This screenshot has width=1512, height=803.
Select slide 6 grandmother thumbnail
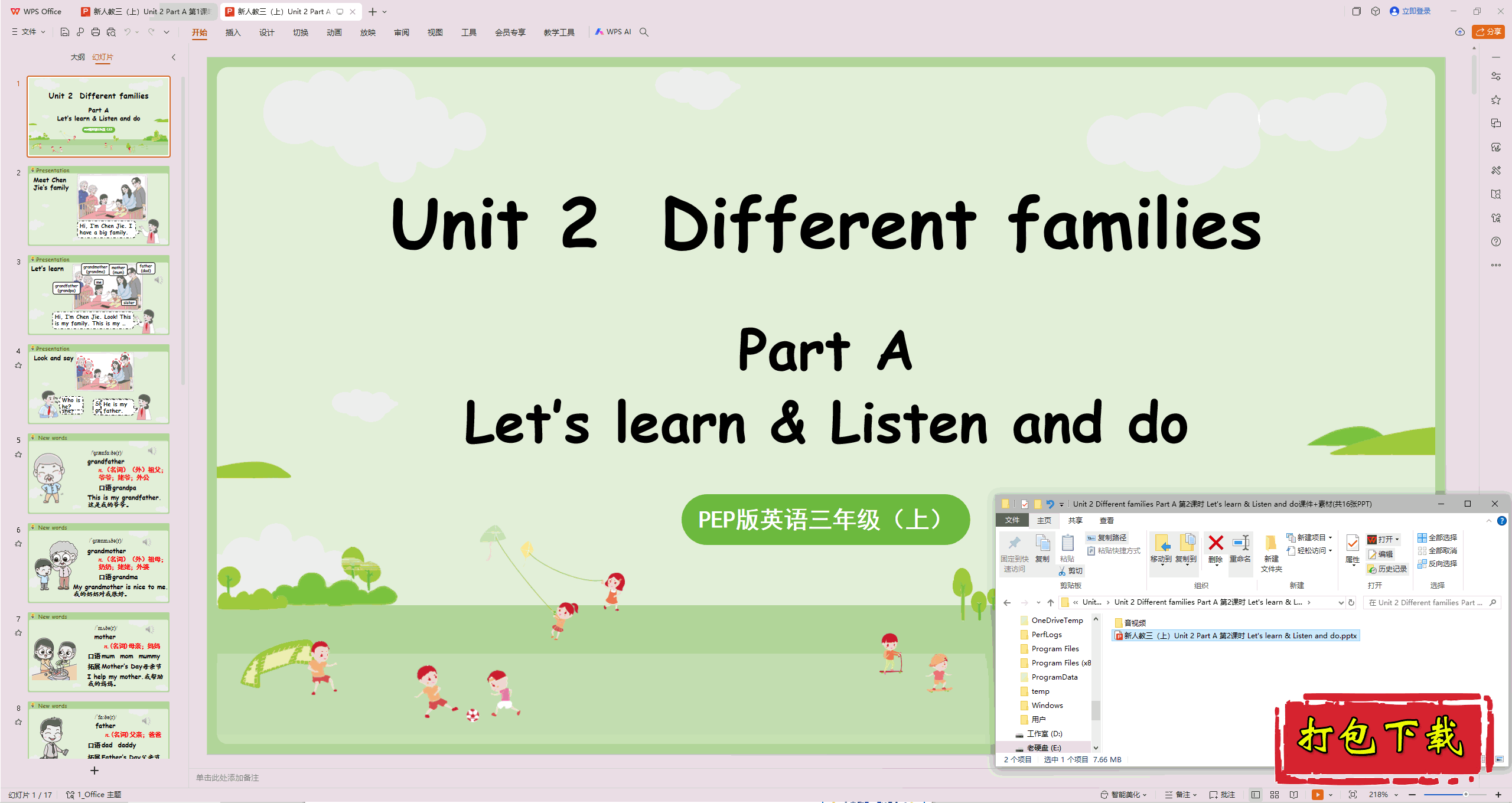(x=99, y=563)
